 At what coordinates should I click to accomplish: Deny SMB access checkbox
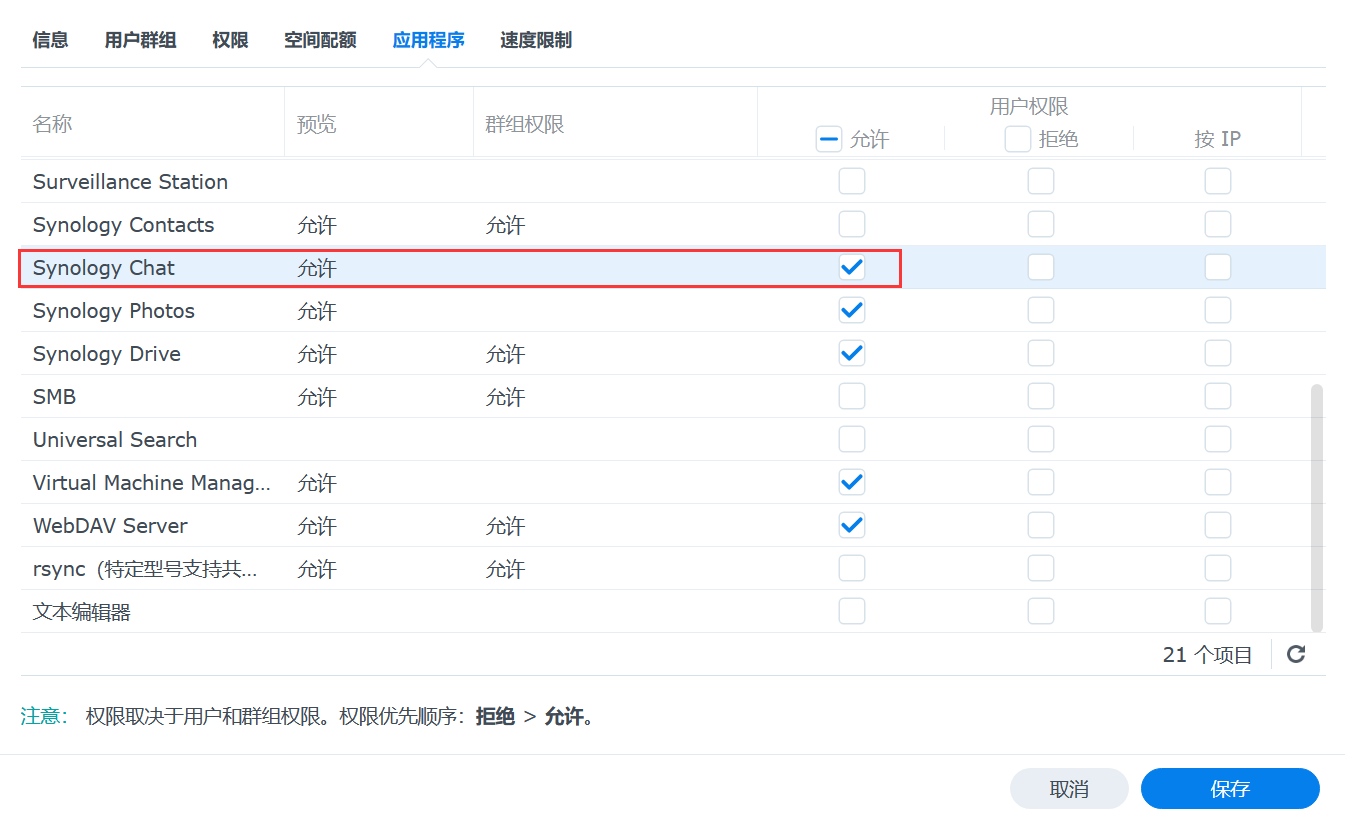[1041, 396]
